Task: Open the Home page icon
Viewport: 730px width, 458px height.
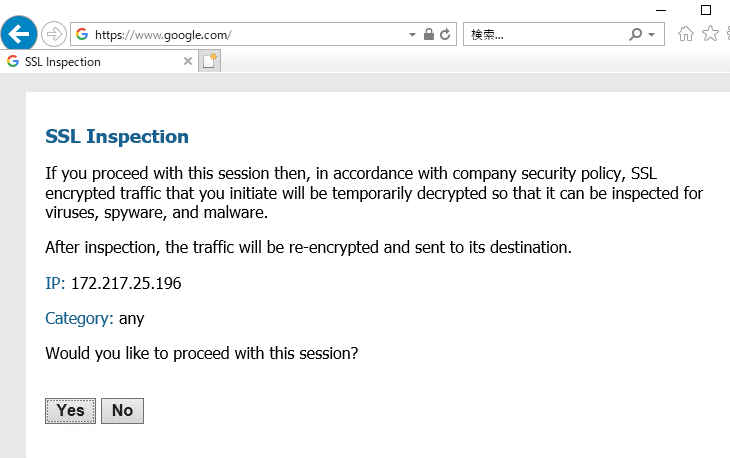Action: point(686,34)
